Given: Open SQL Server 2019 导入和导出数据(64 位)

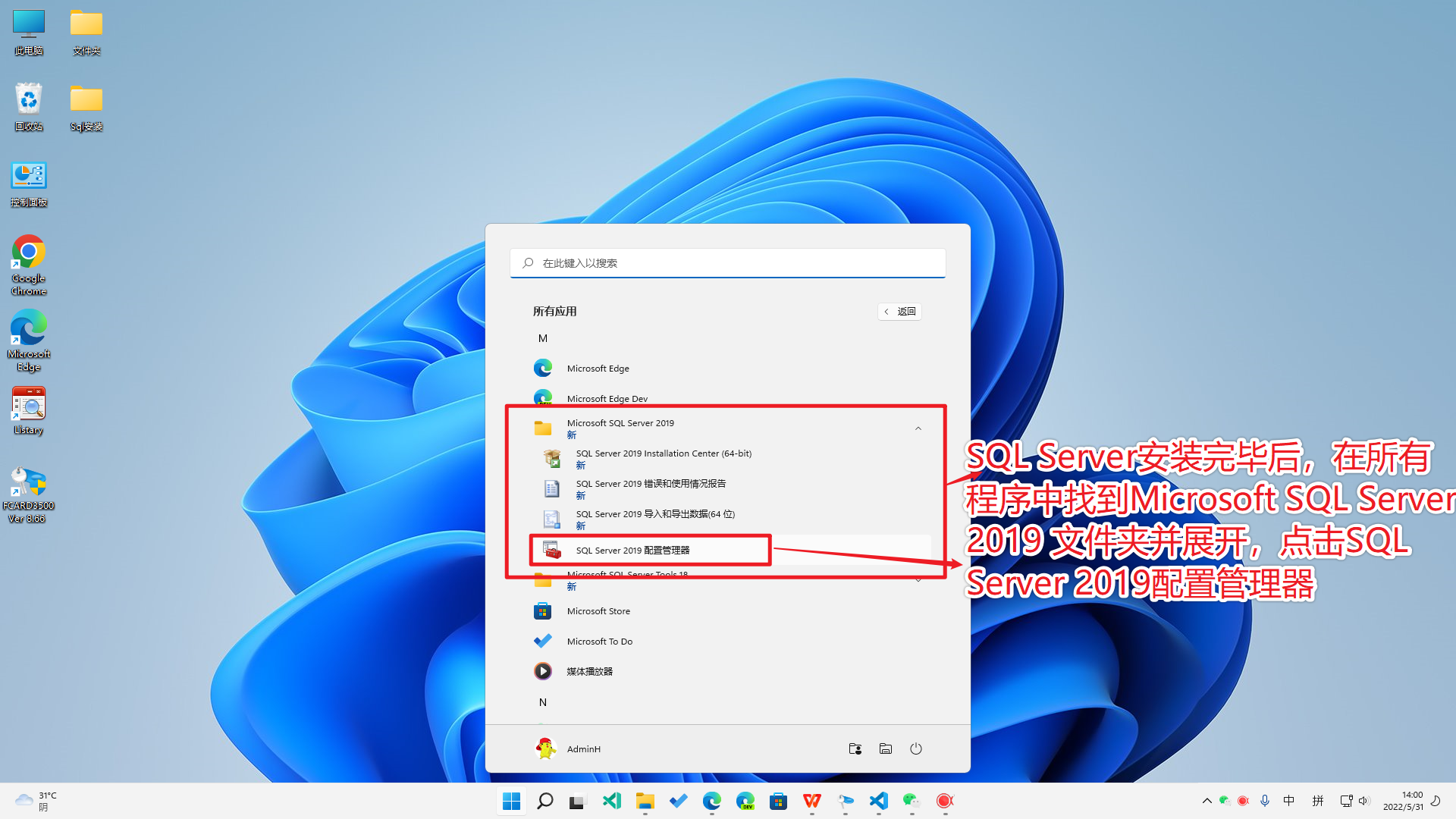Looking at the screenshot, I should click(728, 519).
